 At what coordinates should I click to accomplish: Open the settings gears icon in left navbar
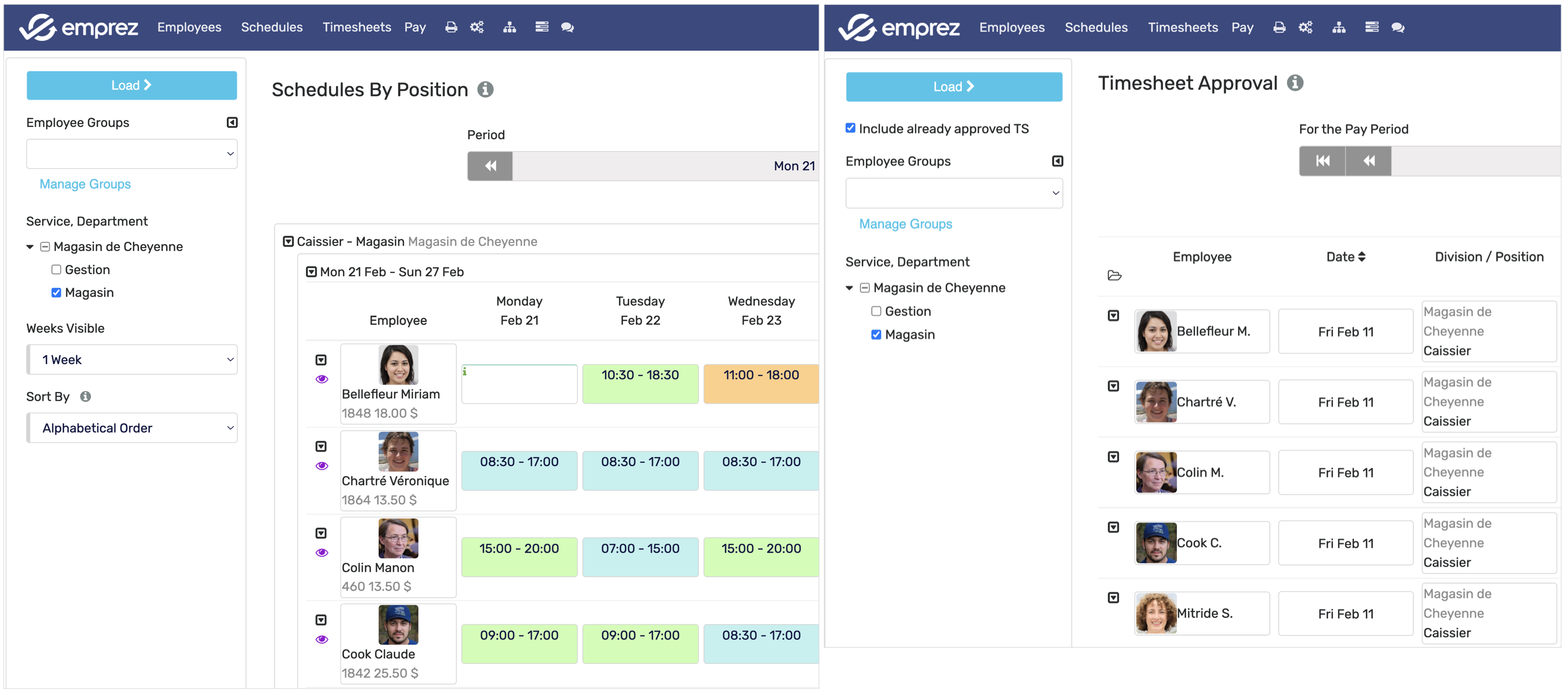[x=477, y=27]
